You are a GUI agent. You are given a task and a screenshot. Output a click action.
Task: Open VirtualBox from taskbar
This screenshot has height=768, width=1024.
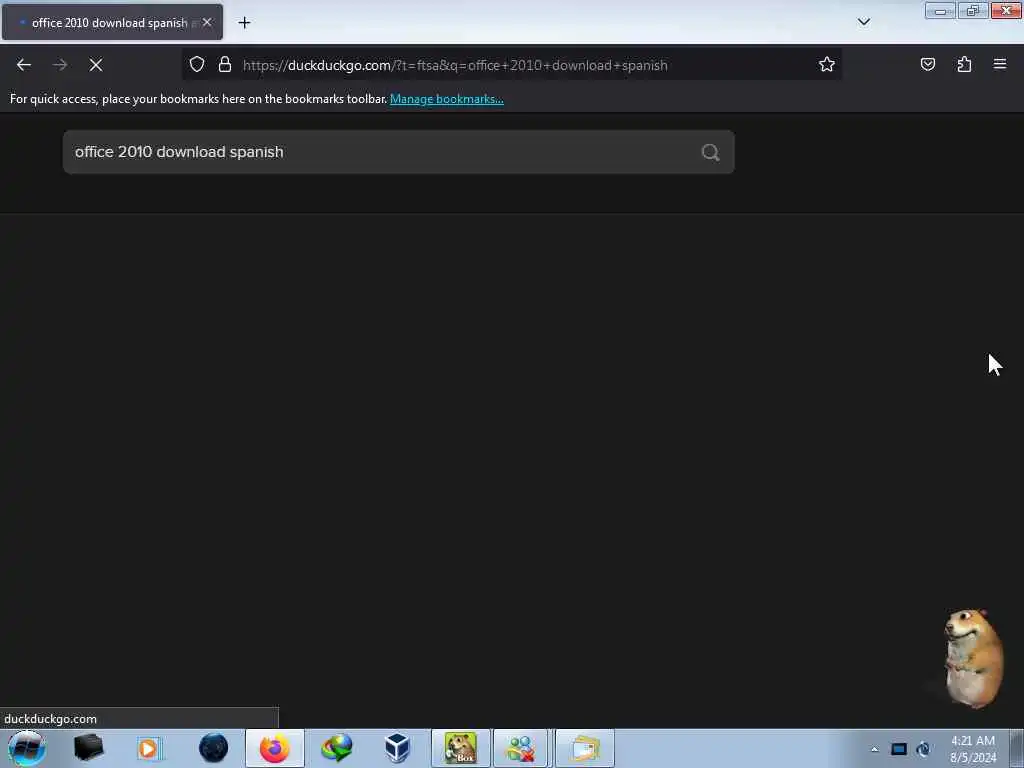(397, 748)
